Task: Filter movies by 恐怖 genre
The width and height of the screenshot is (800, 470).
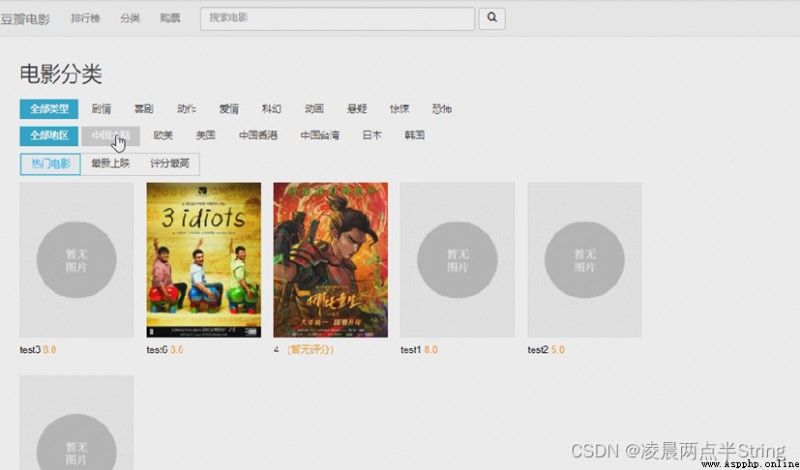Action: point(442,109)
